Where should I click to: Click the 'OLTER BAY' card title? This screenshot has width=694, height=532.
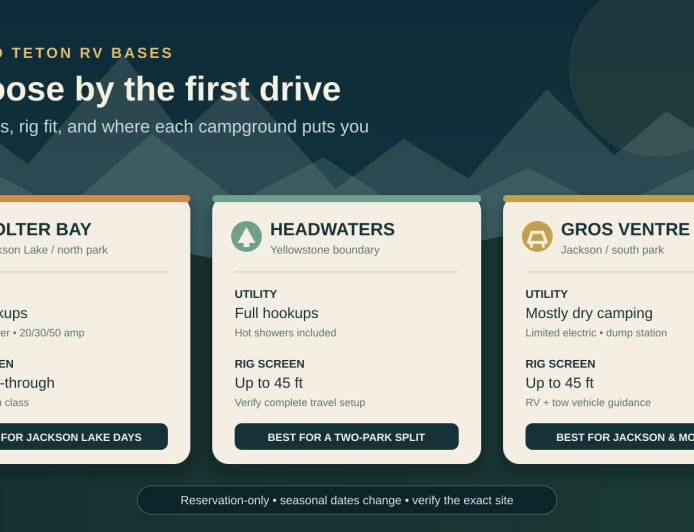46,229
